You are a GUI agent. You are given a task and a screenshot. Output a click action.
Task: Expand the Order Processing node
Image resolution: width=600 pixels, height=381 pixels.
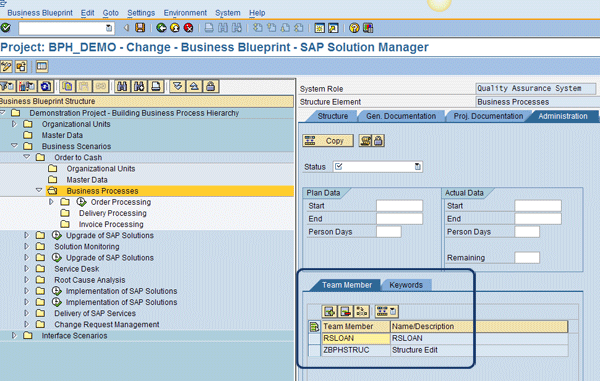pyautogui.click(x=51, y=201)
